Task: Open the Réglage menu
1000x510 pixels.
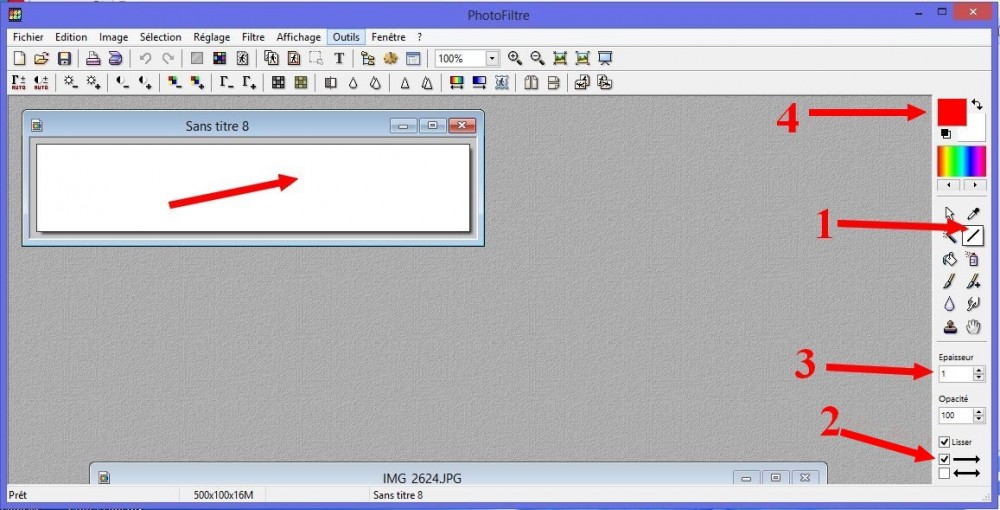Action: (212, 37)
